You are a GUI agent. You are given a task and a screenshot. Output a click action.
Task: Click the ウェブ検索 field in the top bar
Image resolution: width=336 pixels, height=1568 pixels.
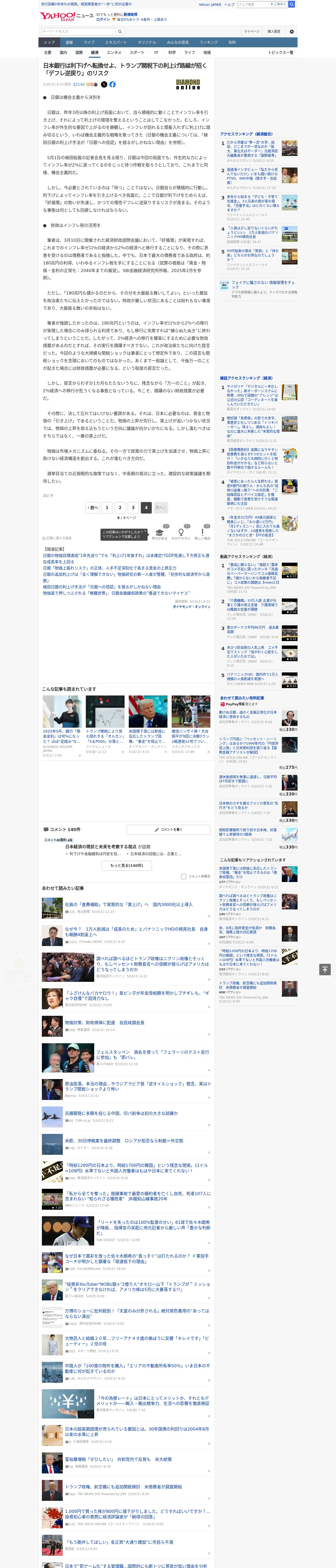pos(253,4)
